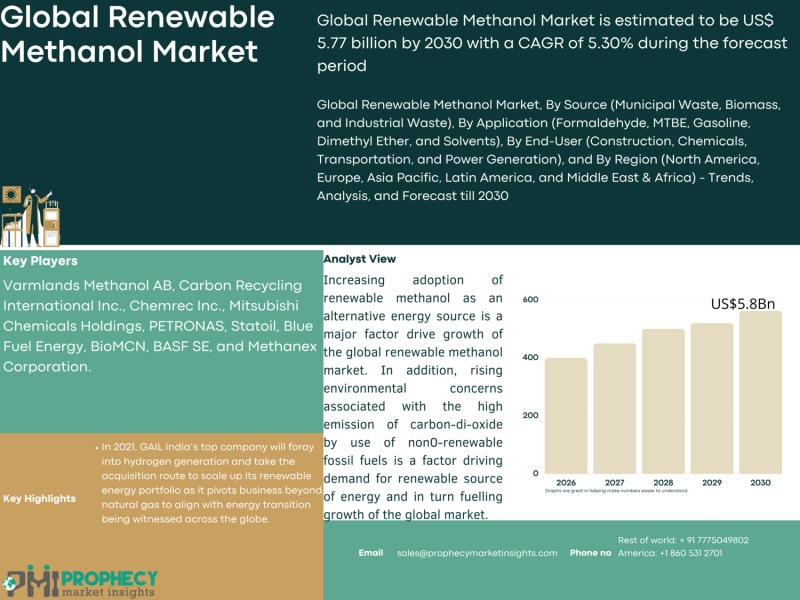Click the 'Analysis, and Forecast till 2030' line

click(412, 195)
